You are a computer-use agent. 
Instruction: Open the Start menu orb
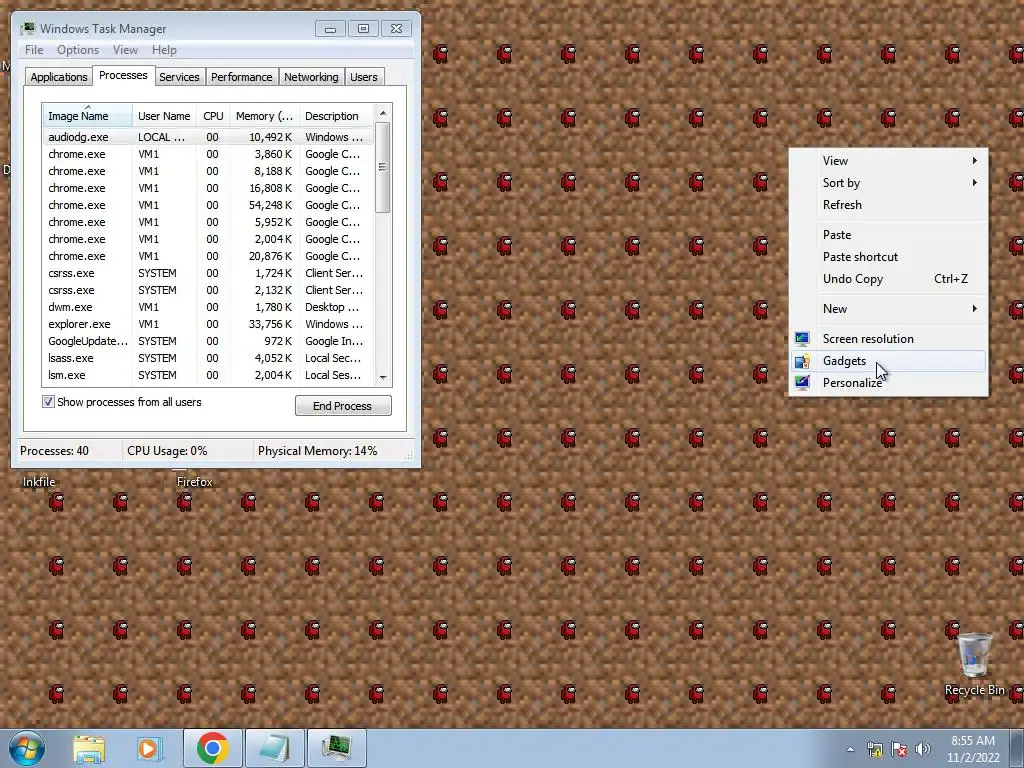click(26, 748)
